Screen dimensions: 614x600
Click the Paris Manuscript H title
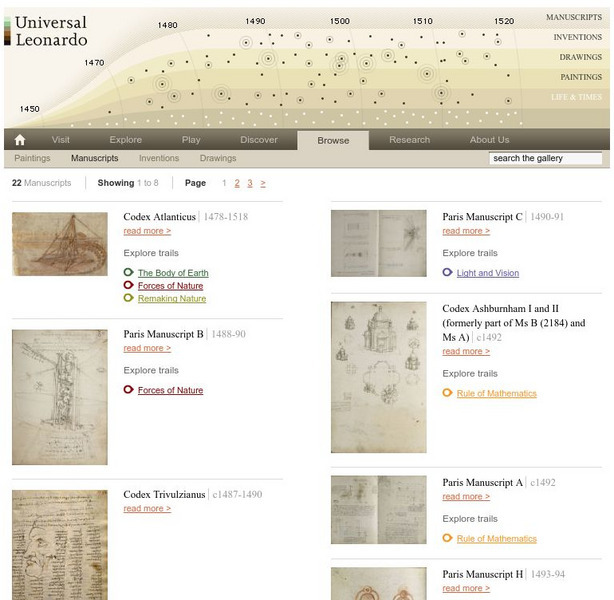[482, 574]
